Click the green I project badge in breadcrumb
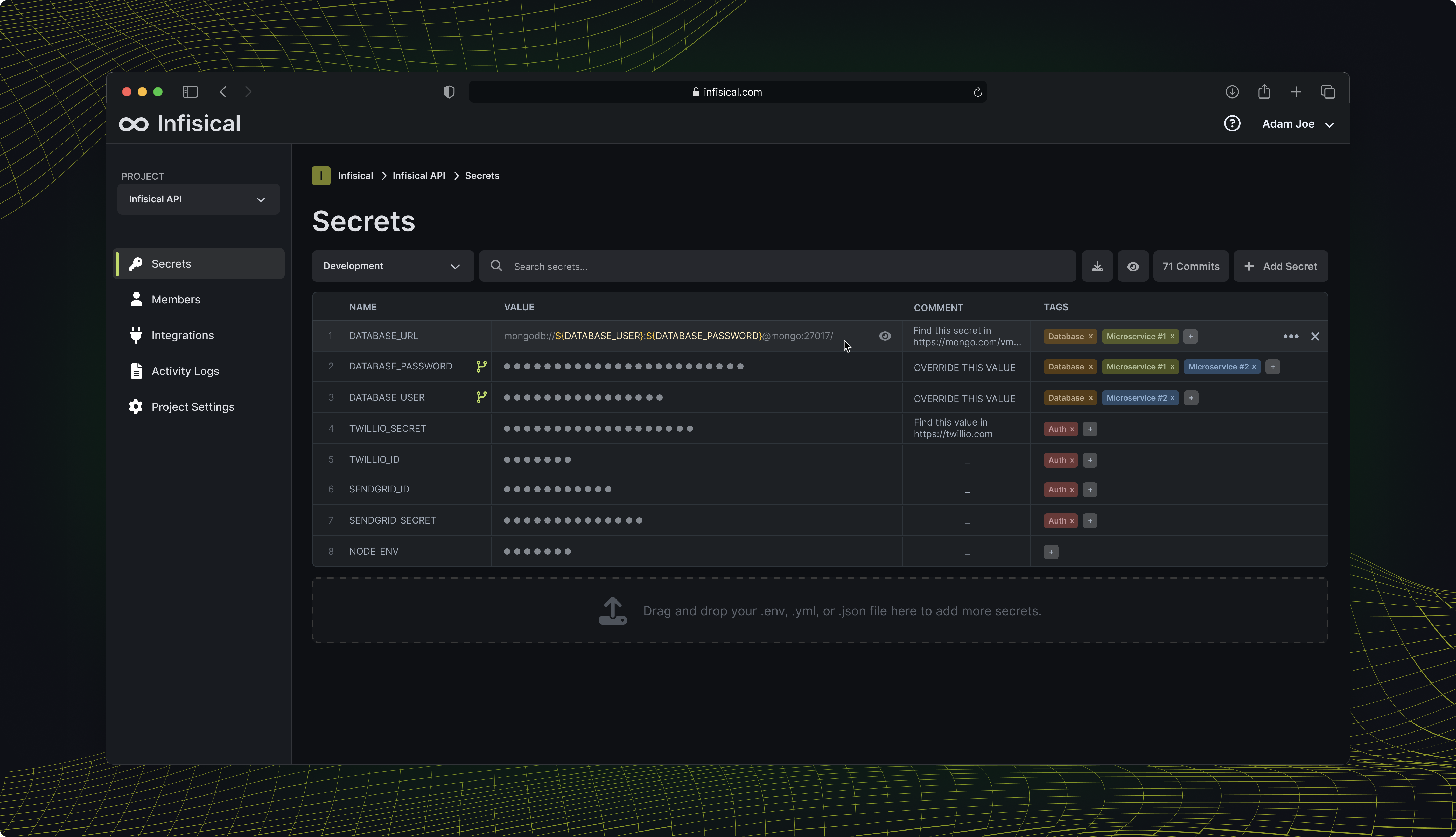The height and width of the screenshot is (837, 1456). 321,176
